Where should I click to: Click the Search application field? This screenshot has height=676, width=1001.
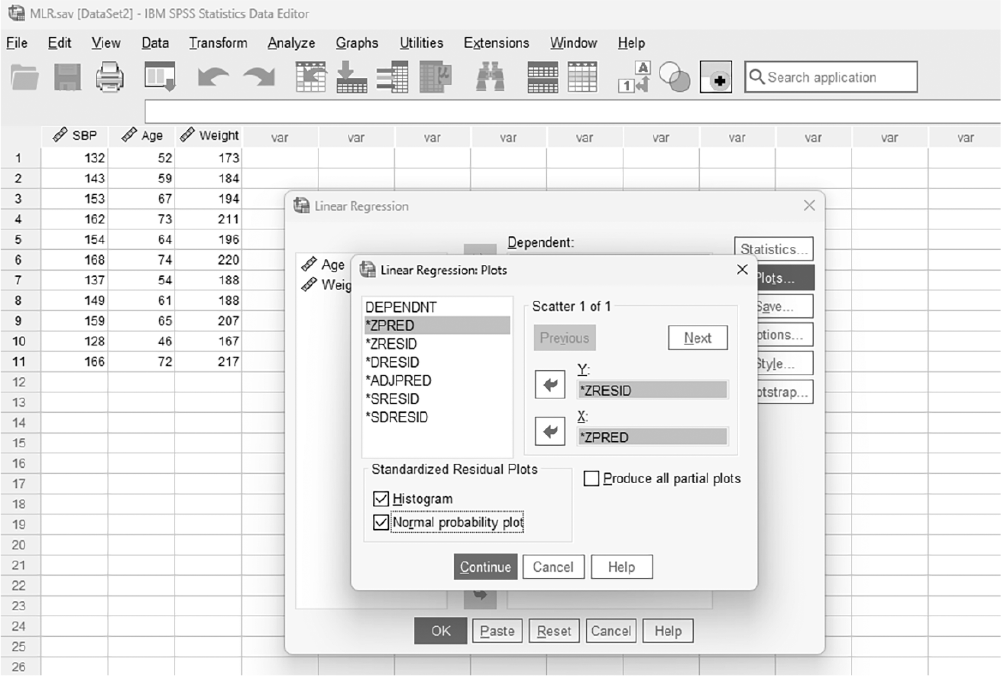(831, 77)
